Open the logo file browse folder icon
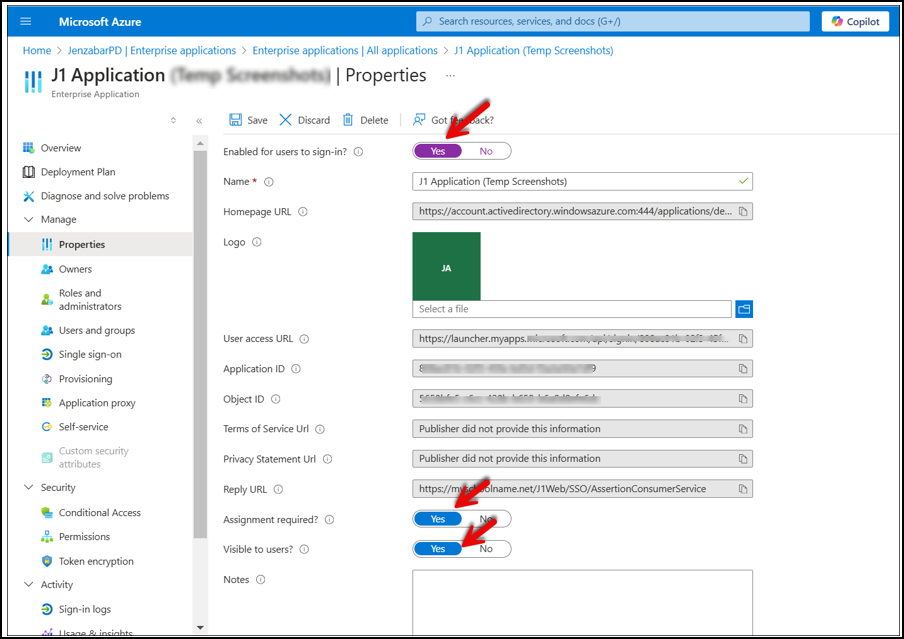904x639 pixels. click(744, 309)
